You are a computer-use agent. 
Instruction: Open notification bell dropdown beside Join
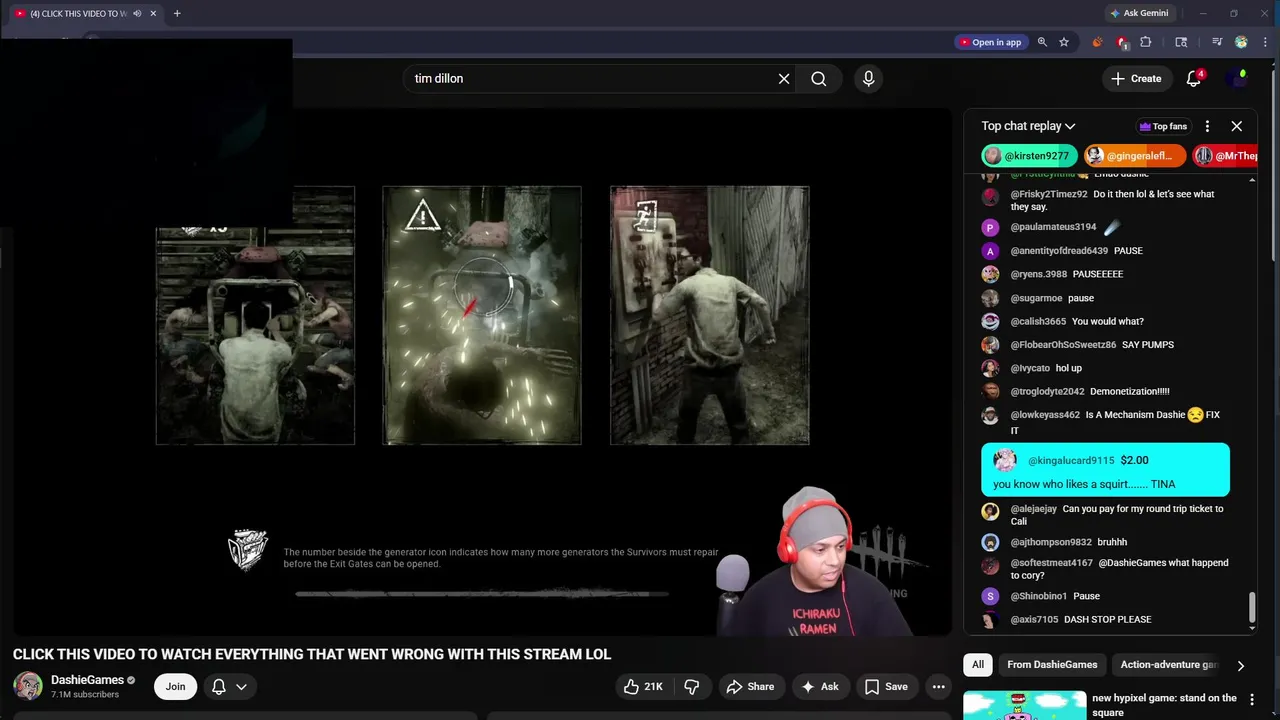coord(229,687)
